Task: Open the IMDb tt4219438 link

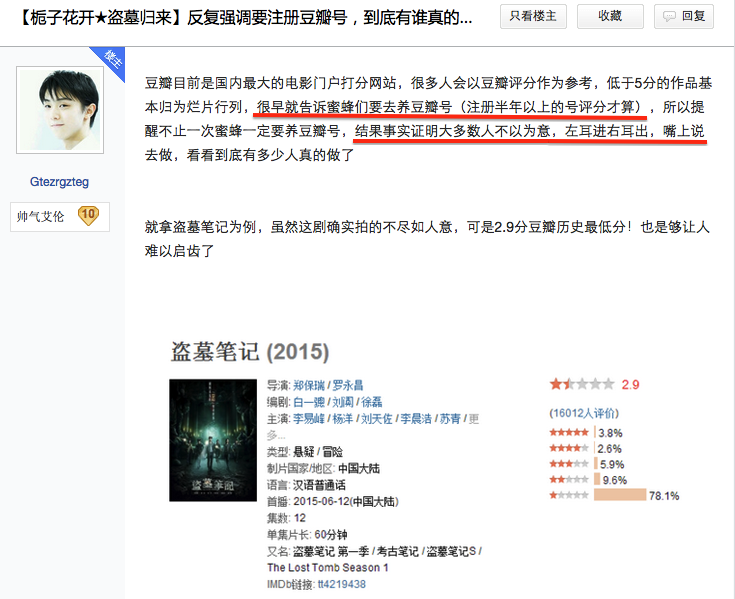Action: coord(342,584)
